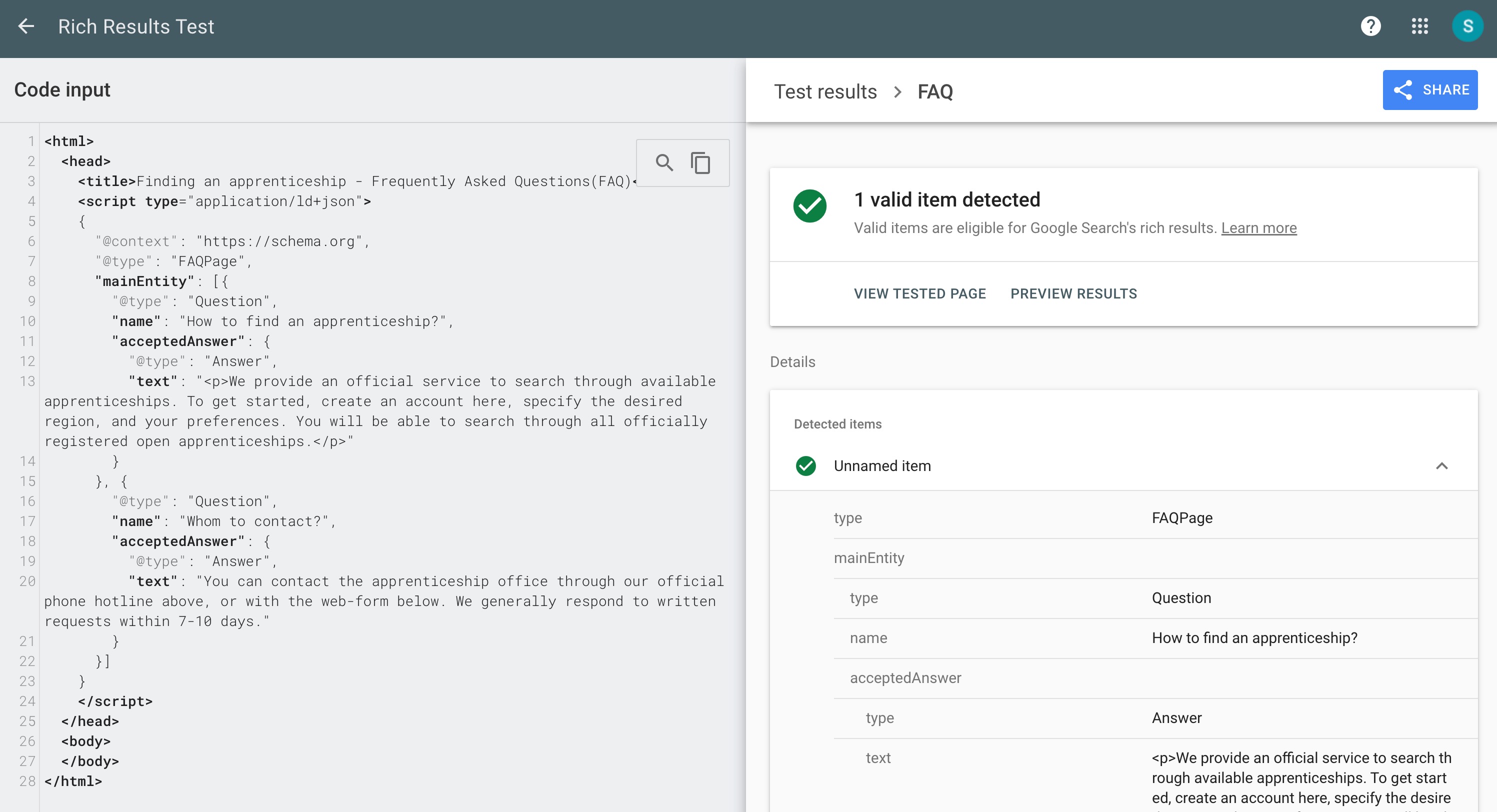The width and height of the screenshot is (1497, 812).
Task: Collapse the Unnamed item details
Action: 1441,465
